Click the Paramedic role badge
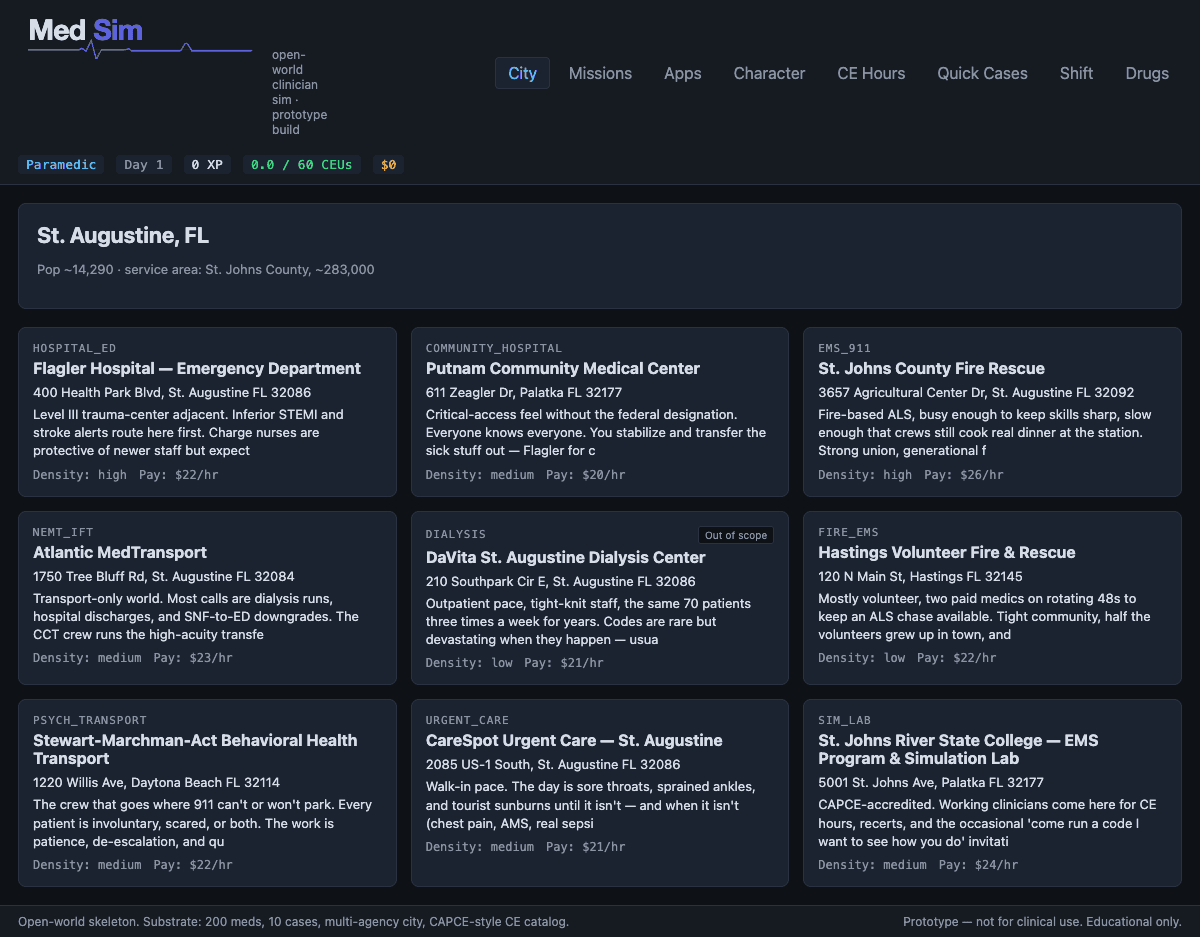The width and height of the screenshot is (1200, 937). (61, 164)
